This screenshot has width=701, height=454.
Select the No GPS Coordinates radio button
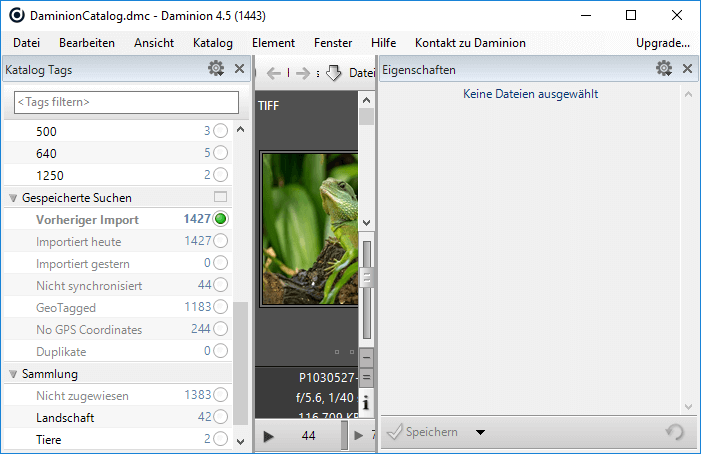[x=220, y=329]
